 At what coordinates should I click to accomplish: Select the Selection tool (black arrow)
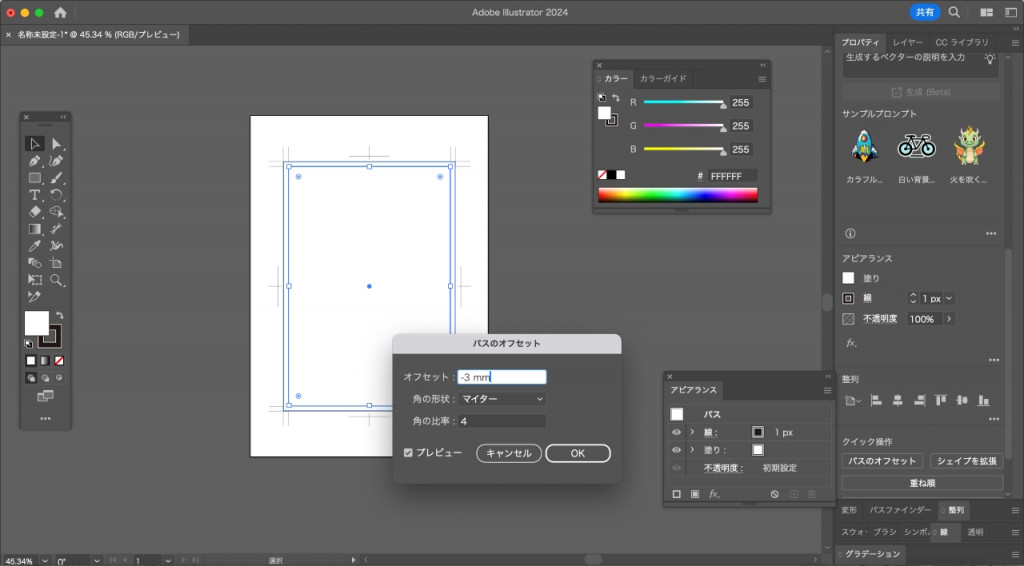point(35,144)
